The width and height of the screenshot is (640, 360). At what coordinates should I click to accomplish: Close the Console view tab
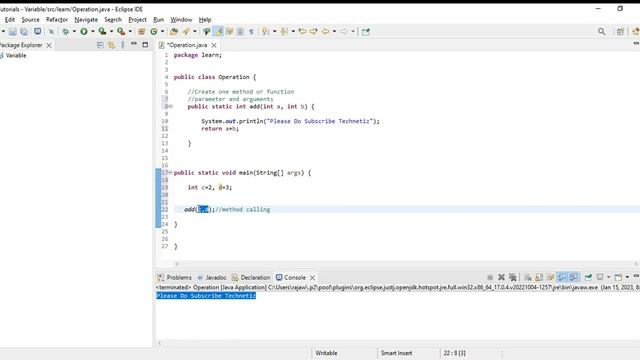point(312,278)
